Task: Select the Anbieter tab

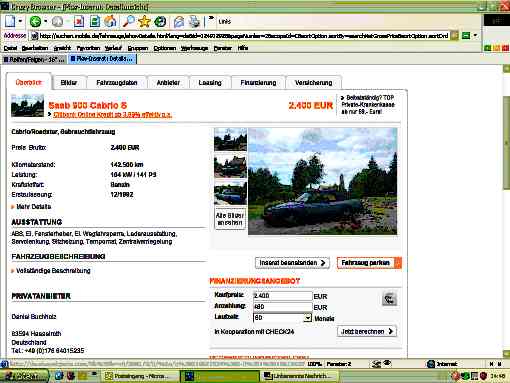Action: tap(168, 82)
